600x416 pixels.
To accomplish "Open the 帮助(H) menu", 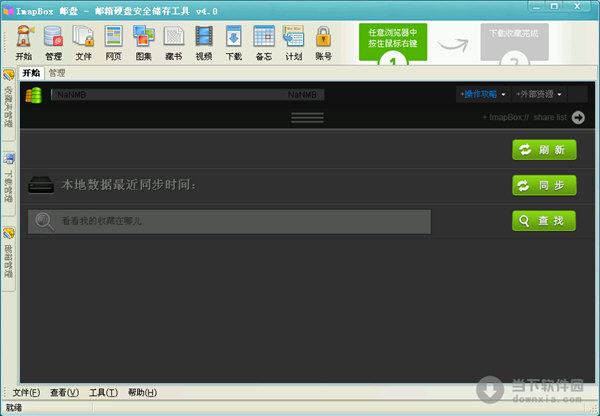I will (x=142, y=393).
